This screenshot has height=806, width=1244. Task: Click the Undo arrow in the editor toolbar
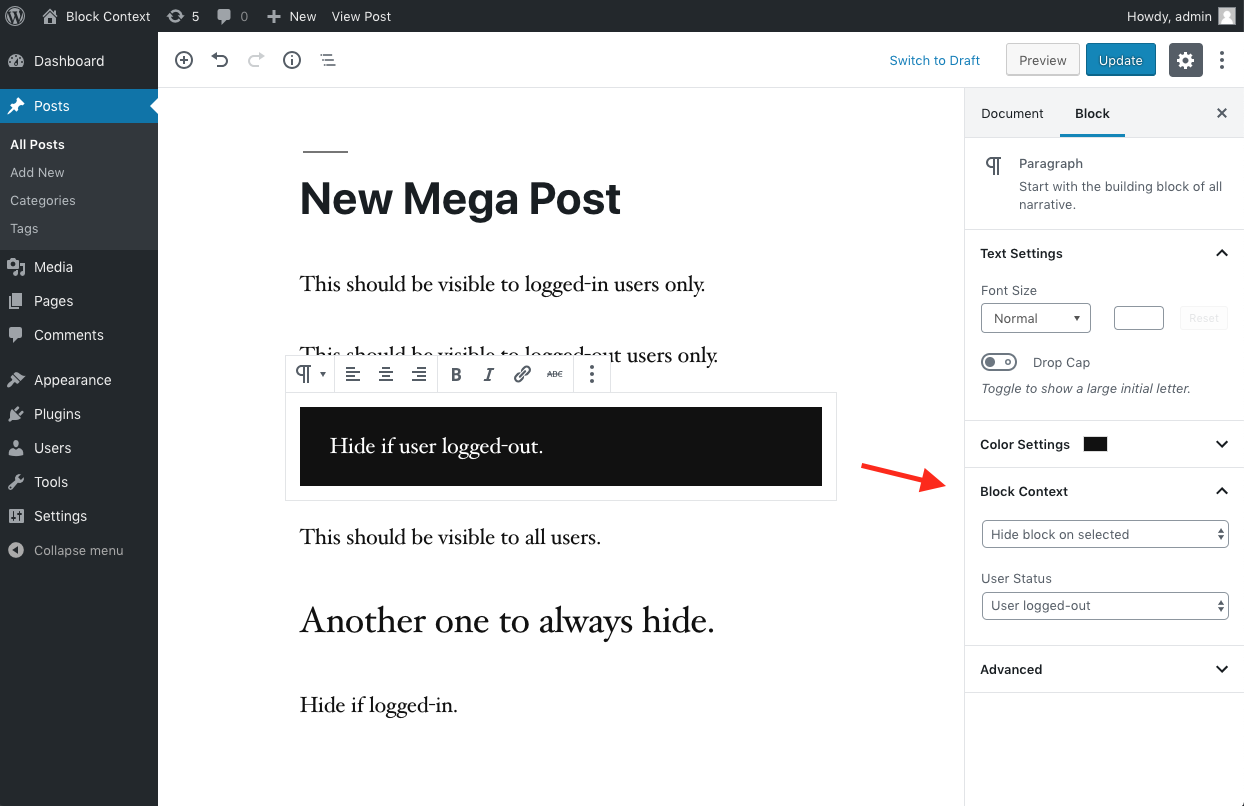click(x=220, y=60)
